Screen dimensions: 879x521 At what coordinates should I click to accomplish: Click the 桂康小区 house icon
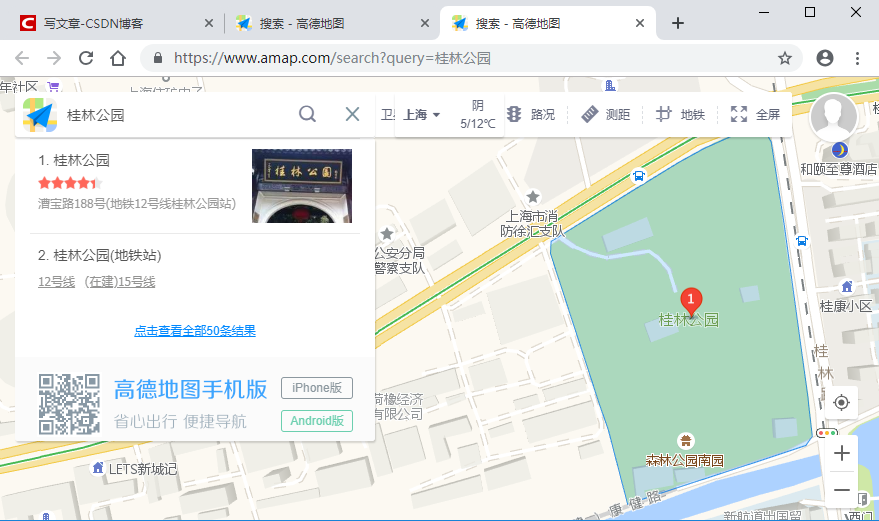(x=847, y=287)
